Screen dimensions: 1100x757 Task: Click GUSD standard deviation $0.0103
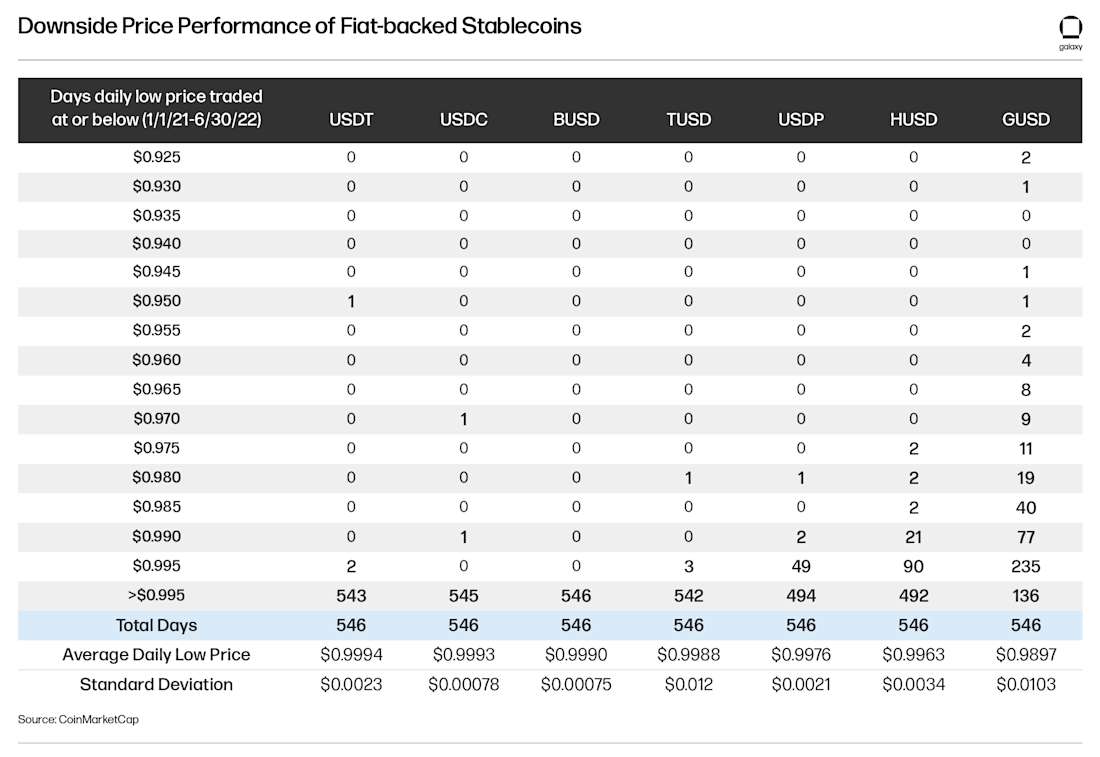pos(1026,684)
